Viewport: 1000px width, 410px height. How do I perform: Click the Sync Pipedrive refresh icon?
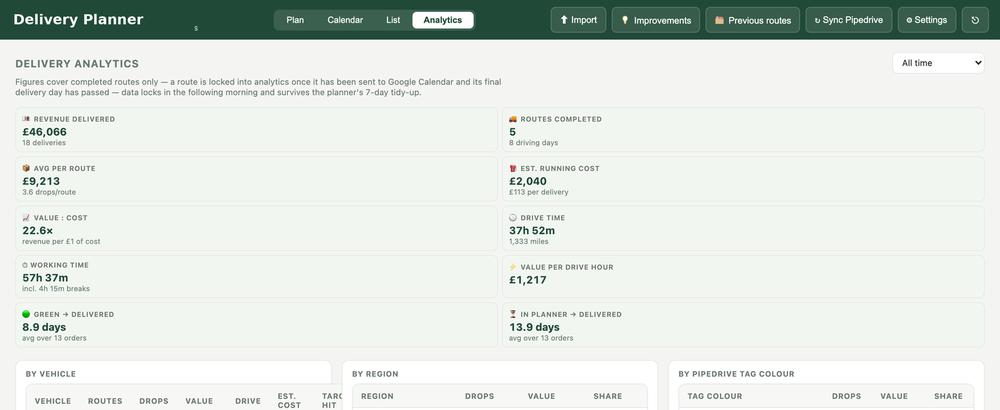818,20
